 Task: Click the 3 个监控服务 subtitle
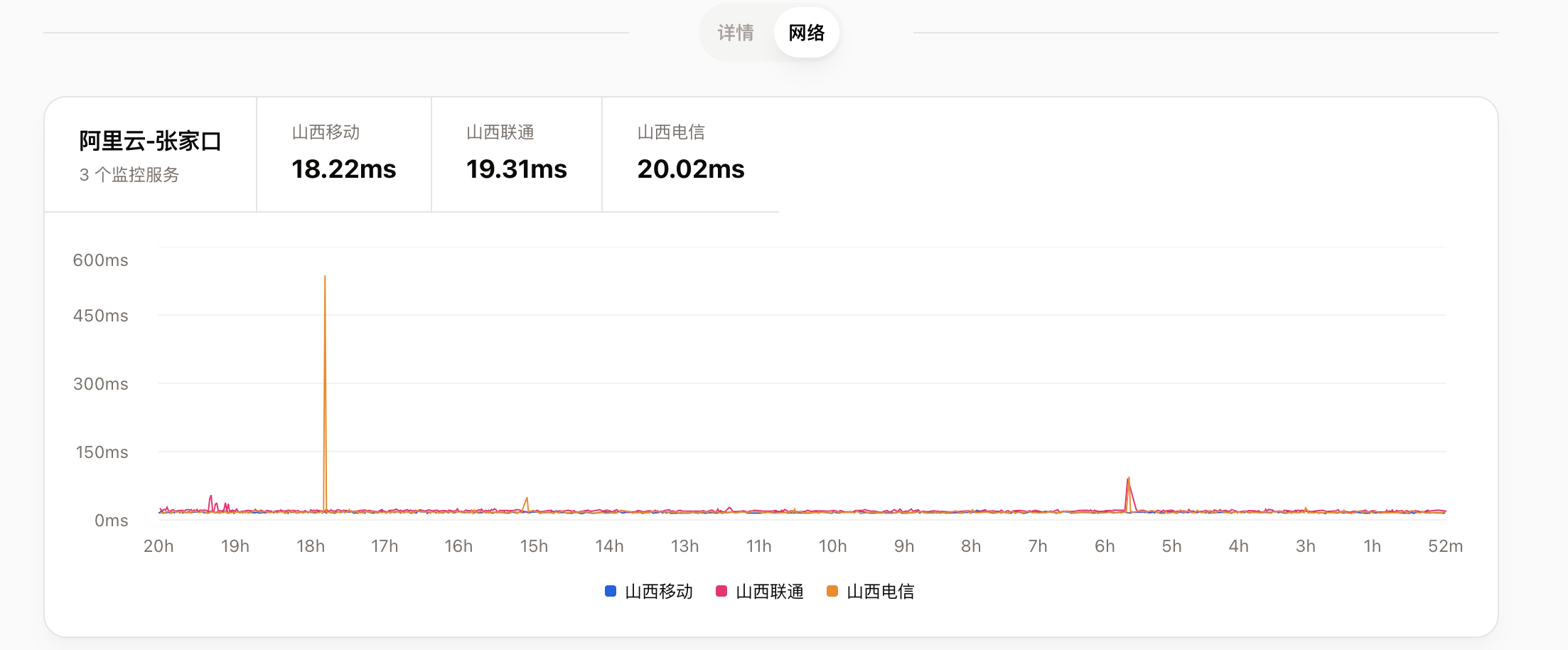click(129, 175)
